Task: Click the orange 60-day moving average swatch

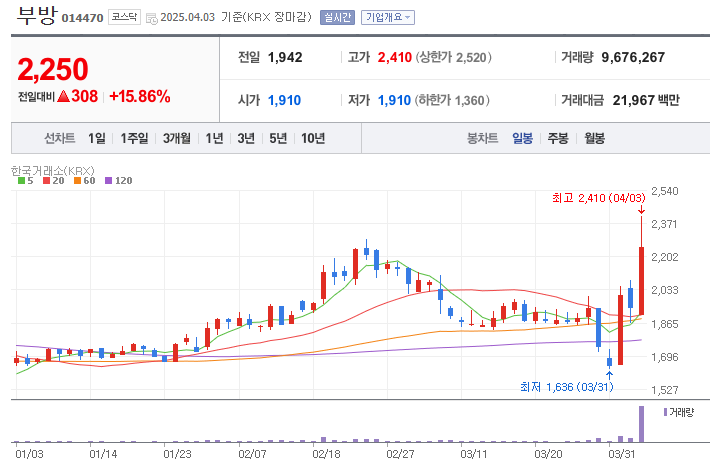Action: click(77, 181)
